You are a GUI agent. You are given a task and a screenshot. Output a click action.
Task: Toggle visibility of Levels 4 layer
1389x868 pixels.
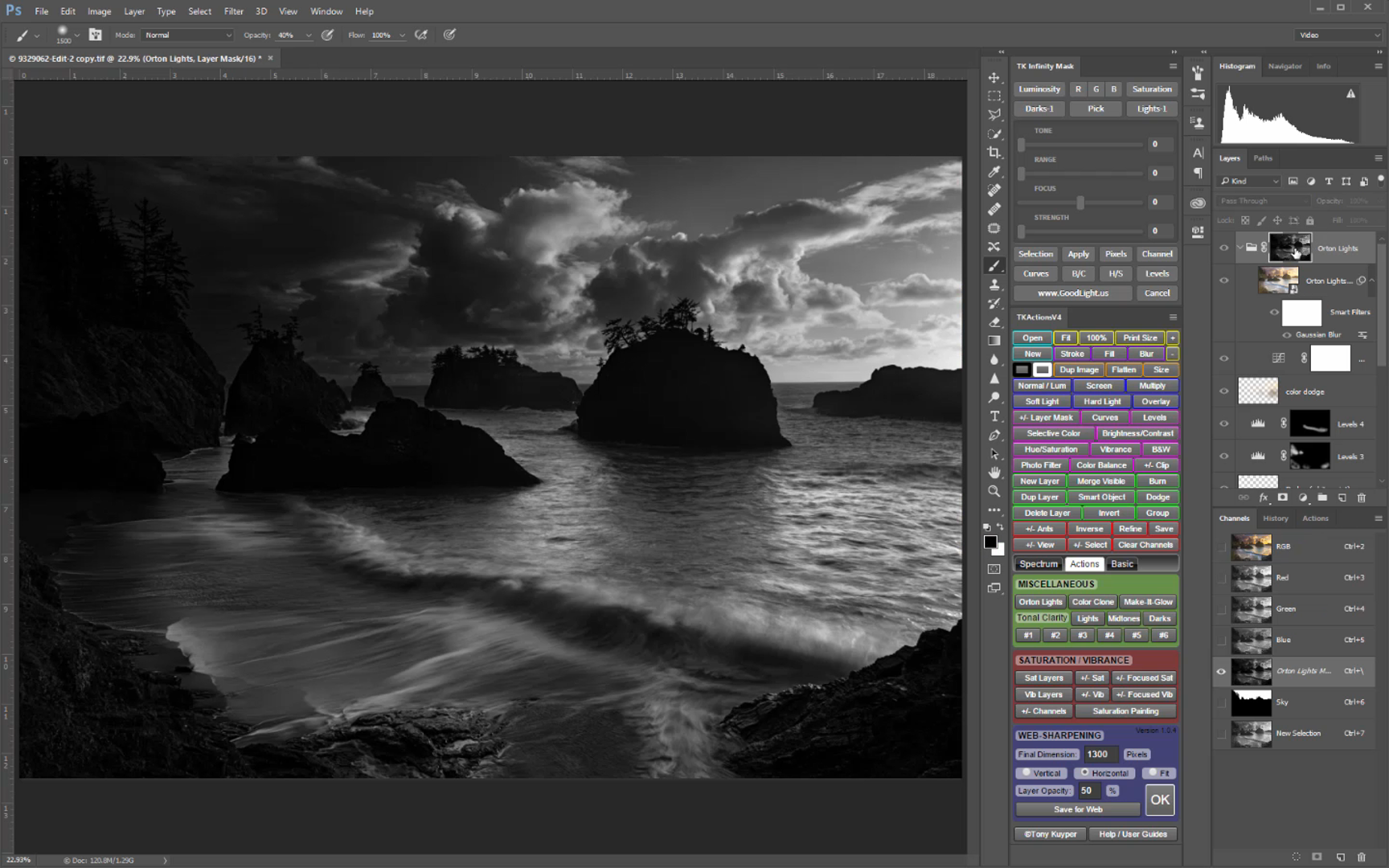(1224, 424)
